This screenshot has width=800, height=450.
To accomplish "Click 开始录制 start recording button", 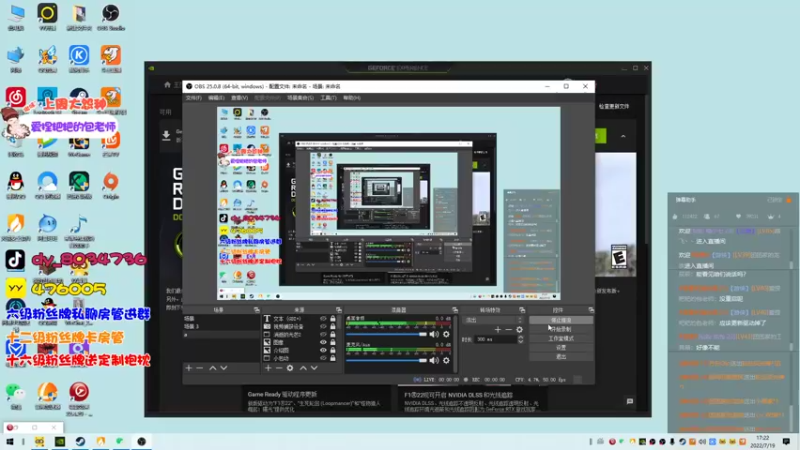I will (x=561, y=329).
